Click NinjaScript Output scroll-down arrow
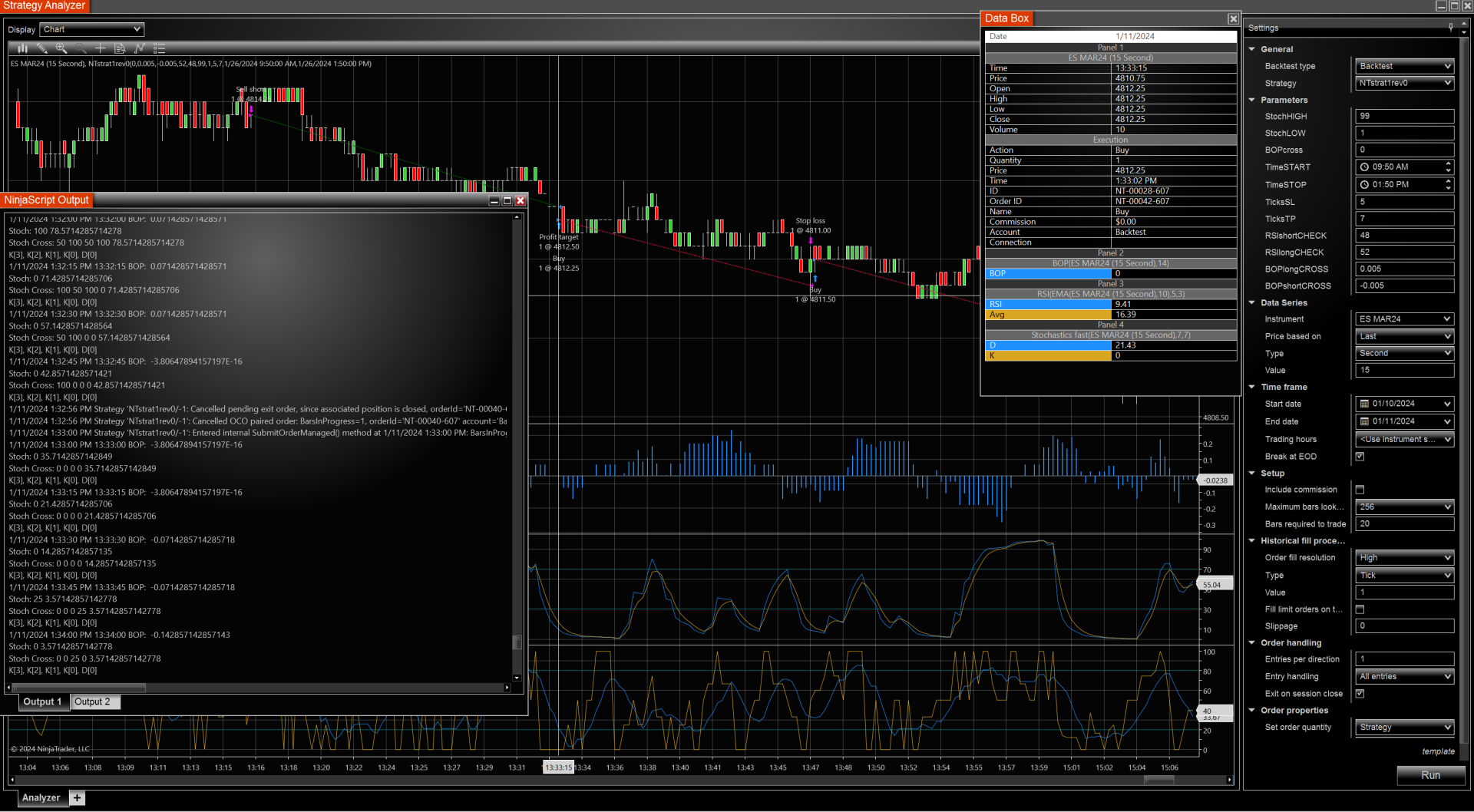This screenshot has height=812, width=1474. coord(517,678)
